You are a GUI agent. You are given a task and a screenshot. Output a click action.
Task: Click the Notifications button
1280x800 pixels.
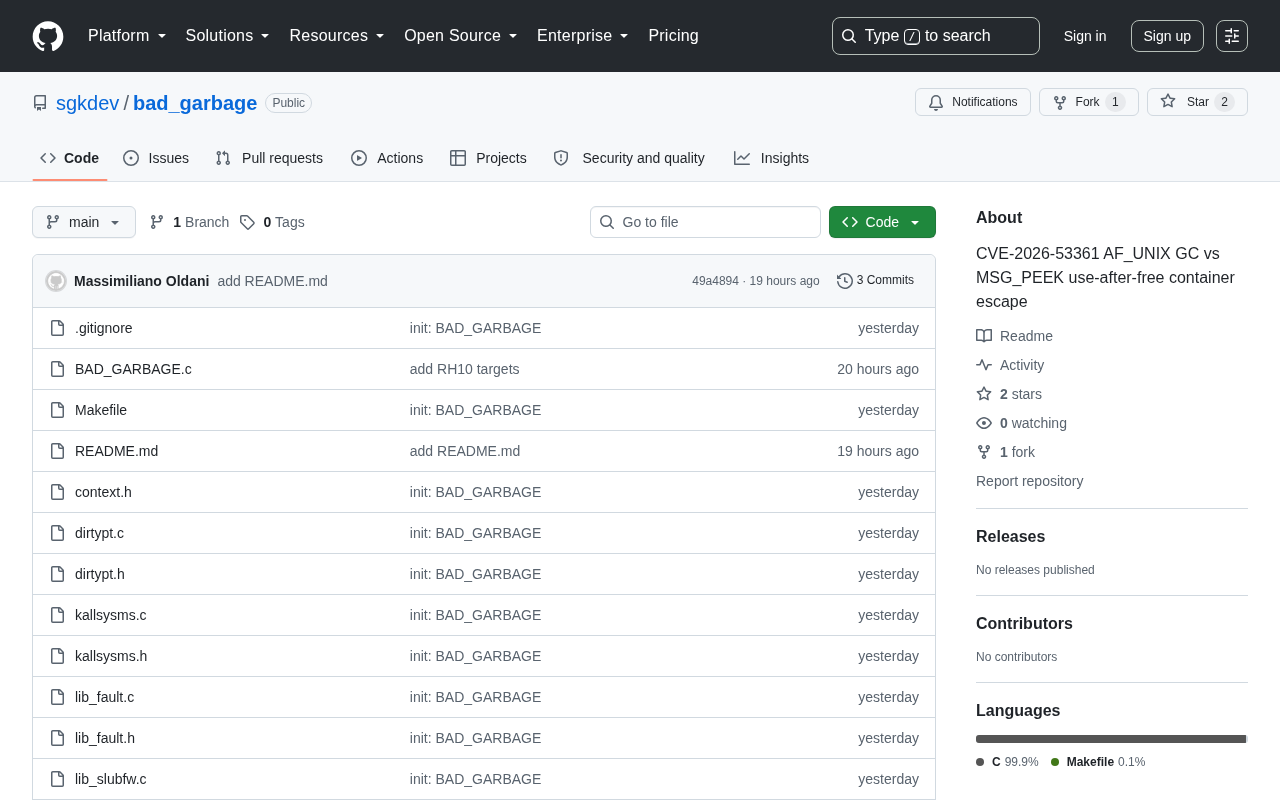[973, 102]
